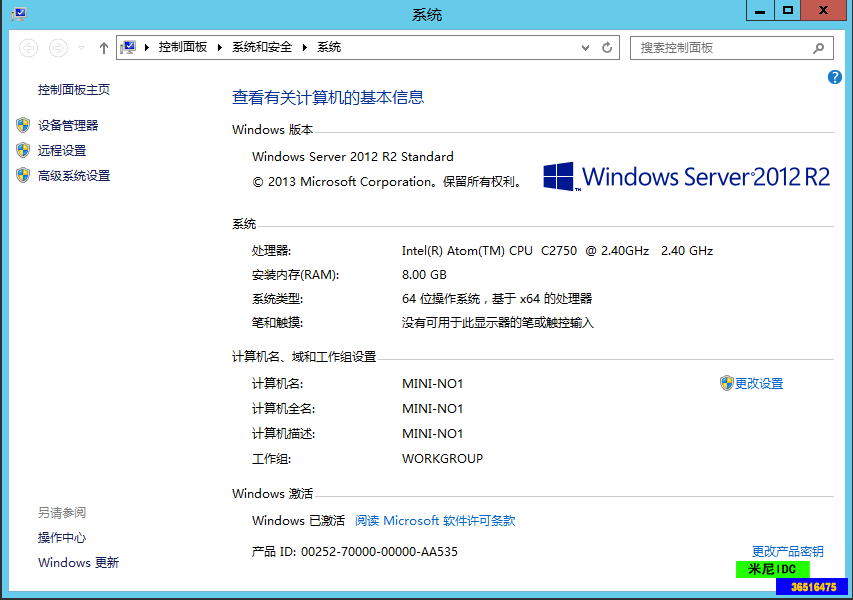Open the recent locations dropdown arrow

pos(81,48)
